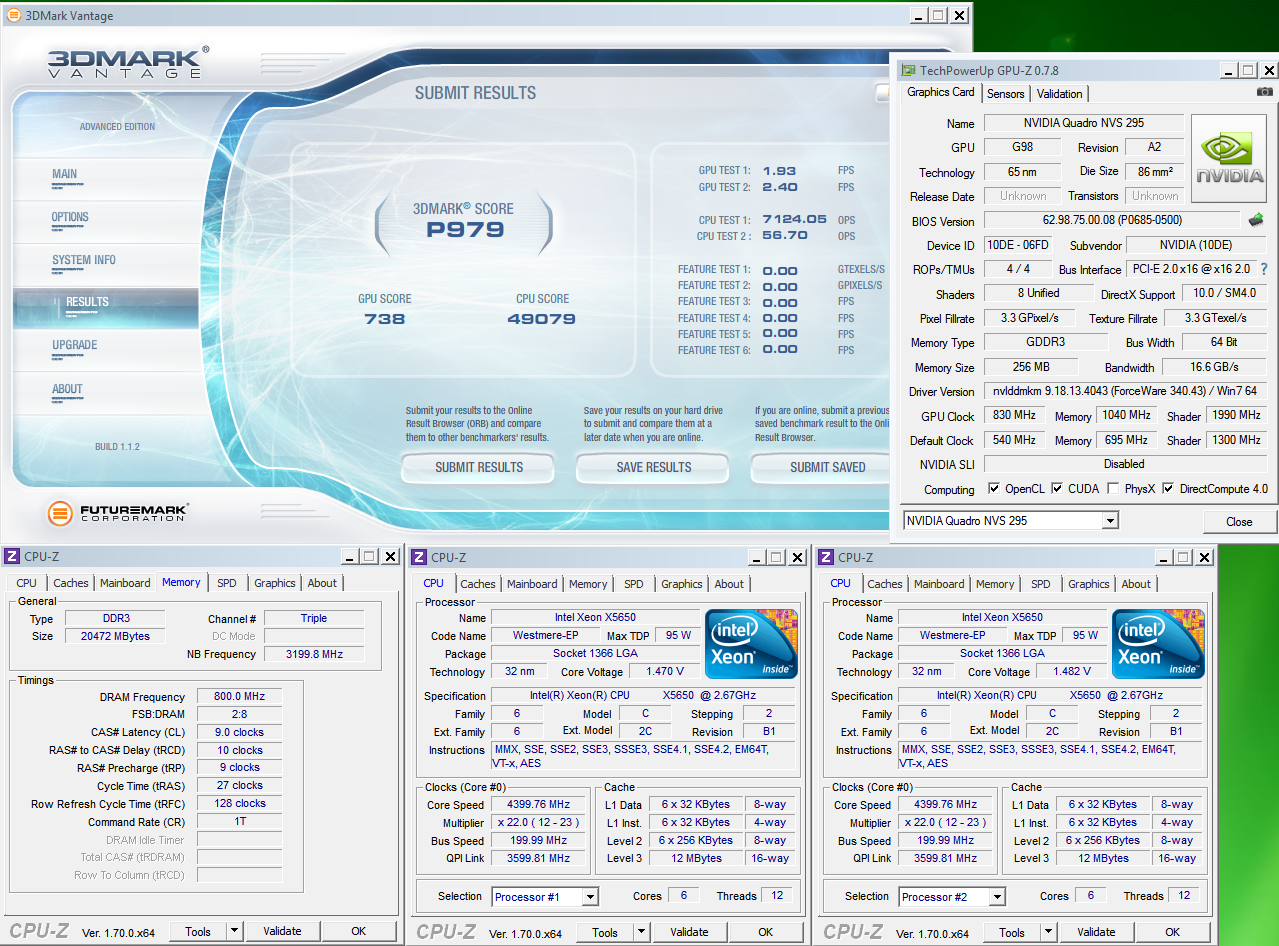Screen dimensions: 1279x946
Task: Click Validate in the Memory CPU-Z window
Action: pos(282,931)
